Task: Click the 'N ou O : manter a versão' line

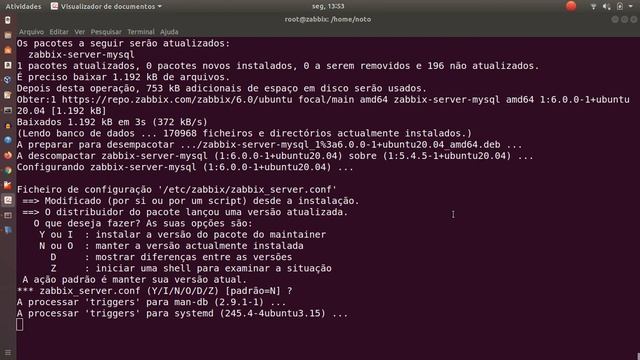Action: pos(171,246)
